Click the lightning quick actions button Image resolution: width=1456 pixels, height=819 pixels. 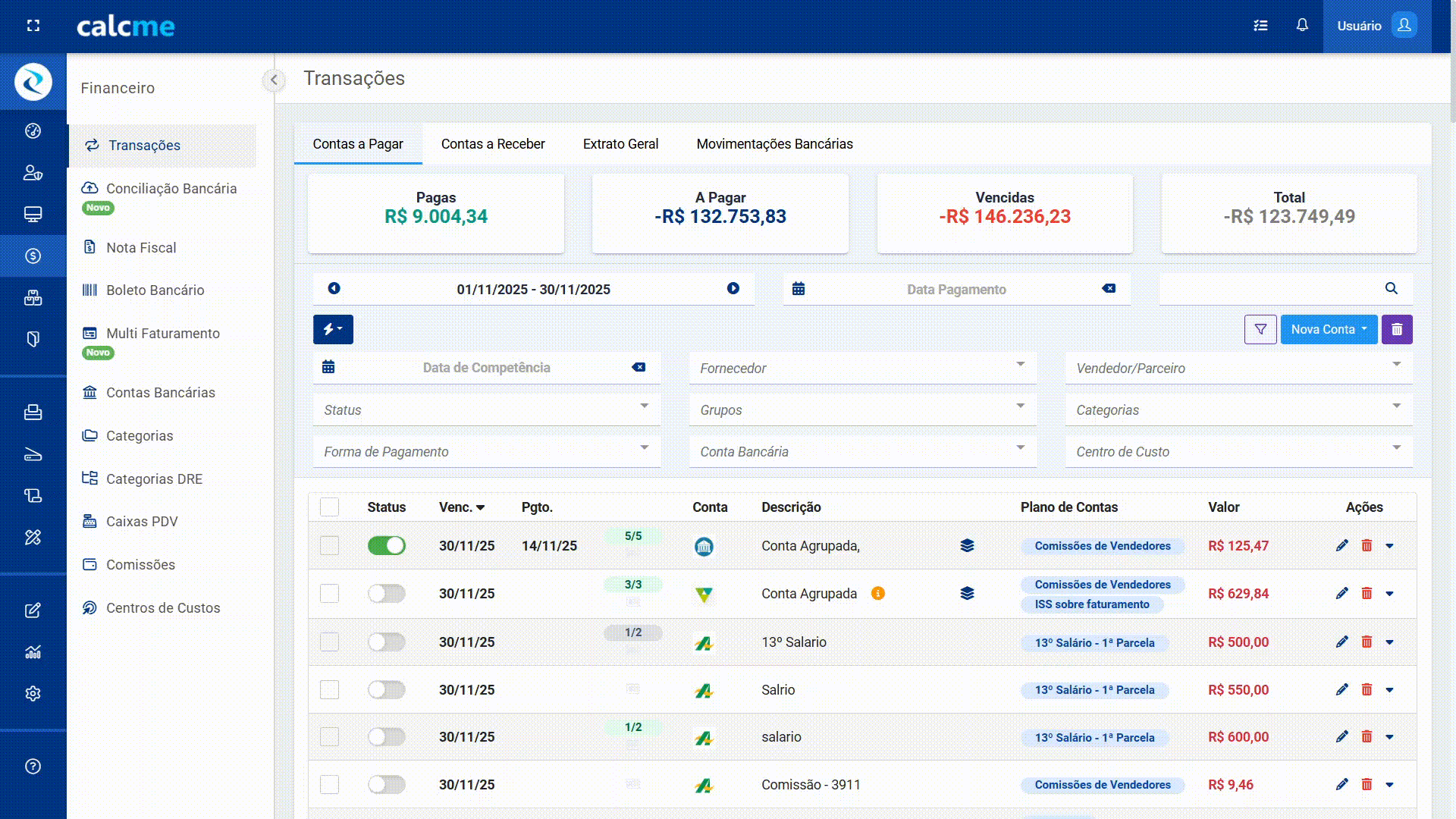pyautogui.click(x=333, y=329)
